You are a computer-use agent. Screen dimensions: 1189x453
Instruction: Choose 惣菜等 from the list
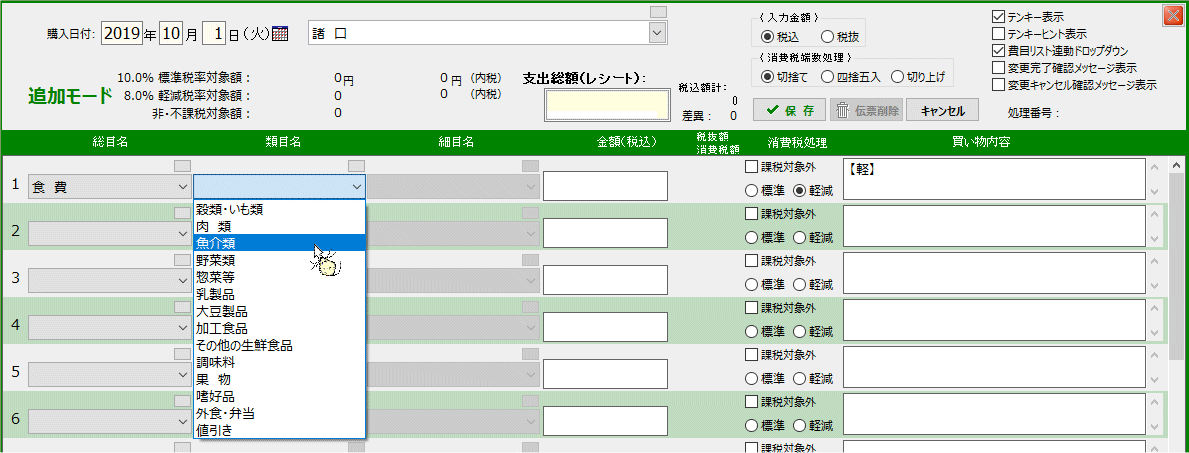pos(279,277)
